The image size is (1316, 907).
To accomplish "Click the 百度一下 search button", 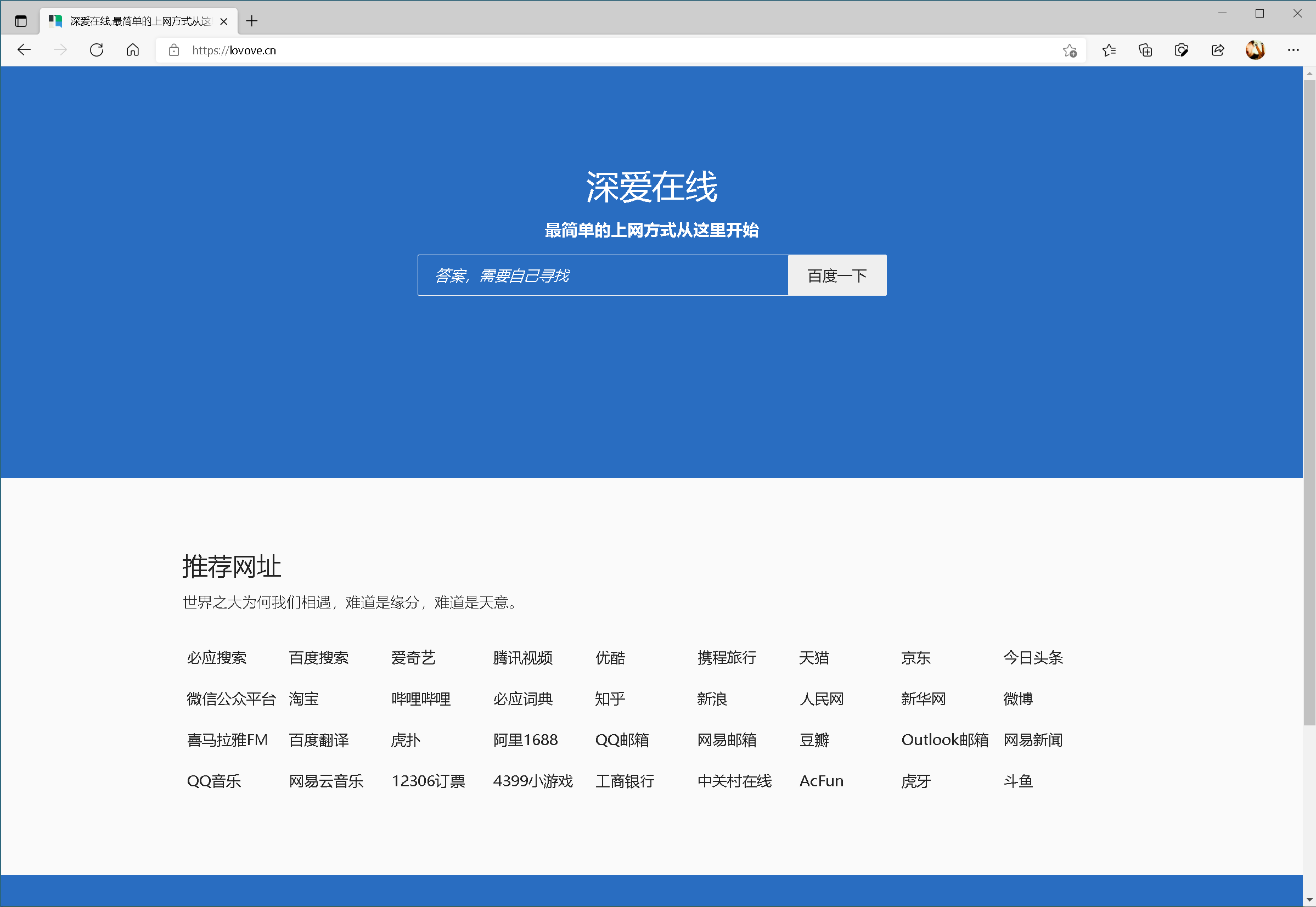I will (x=837, y=275).
